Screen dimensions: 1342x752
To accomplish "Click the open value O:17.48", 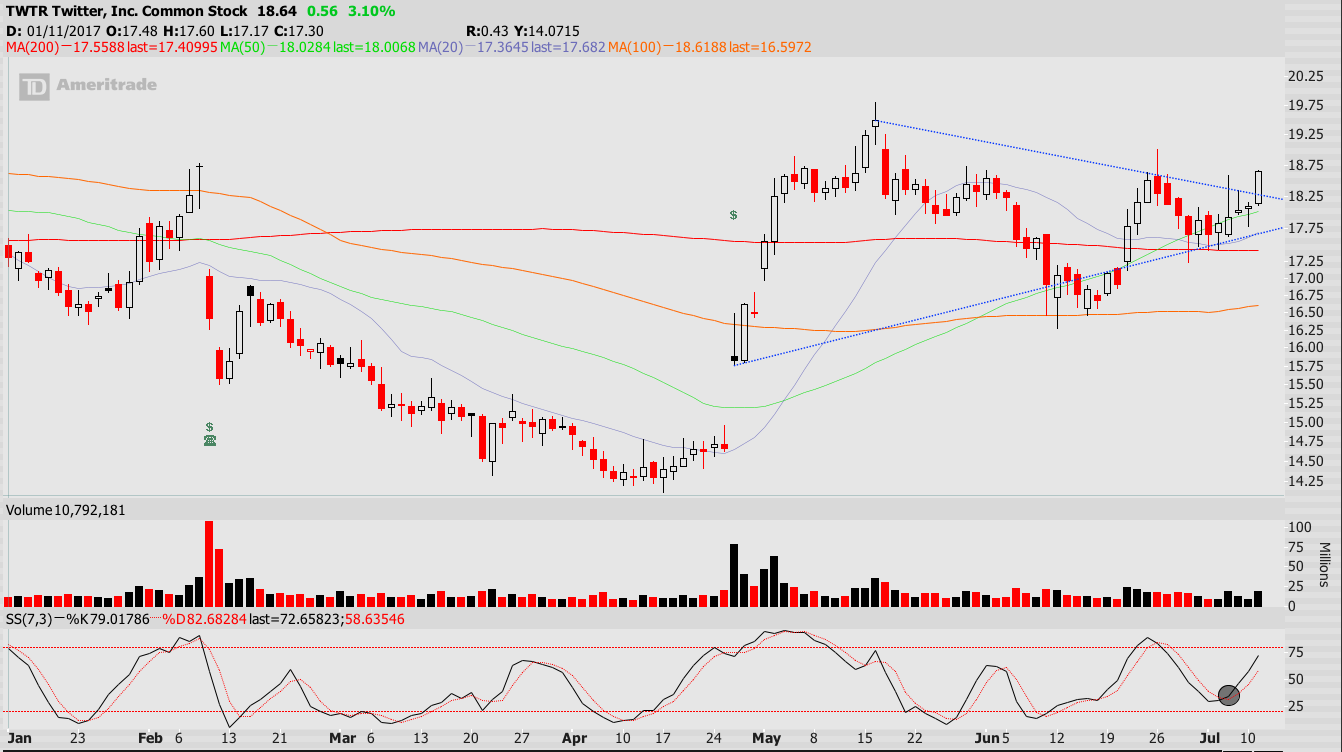I will point(132,31).
